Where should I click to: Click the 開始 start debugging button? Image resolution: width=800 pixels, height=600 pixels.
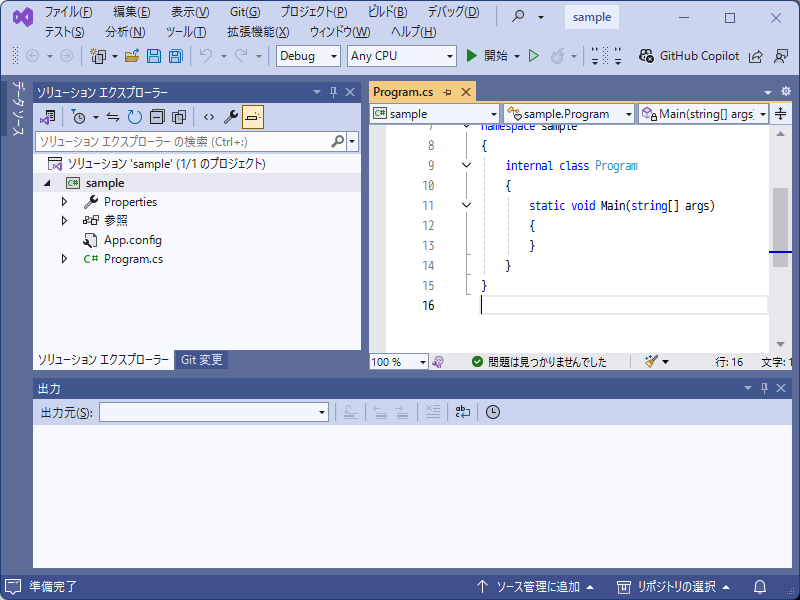click(487, 56)
